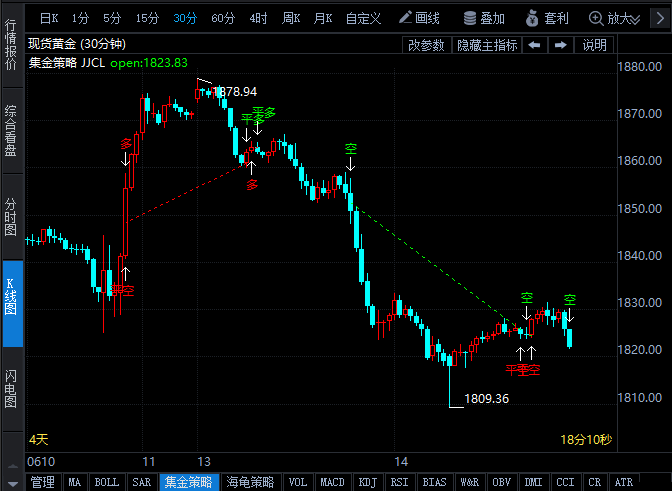Select the 30分 period
This screenshot has width=672, height=491.
[185, 18]
